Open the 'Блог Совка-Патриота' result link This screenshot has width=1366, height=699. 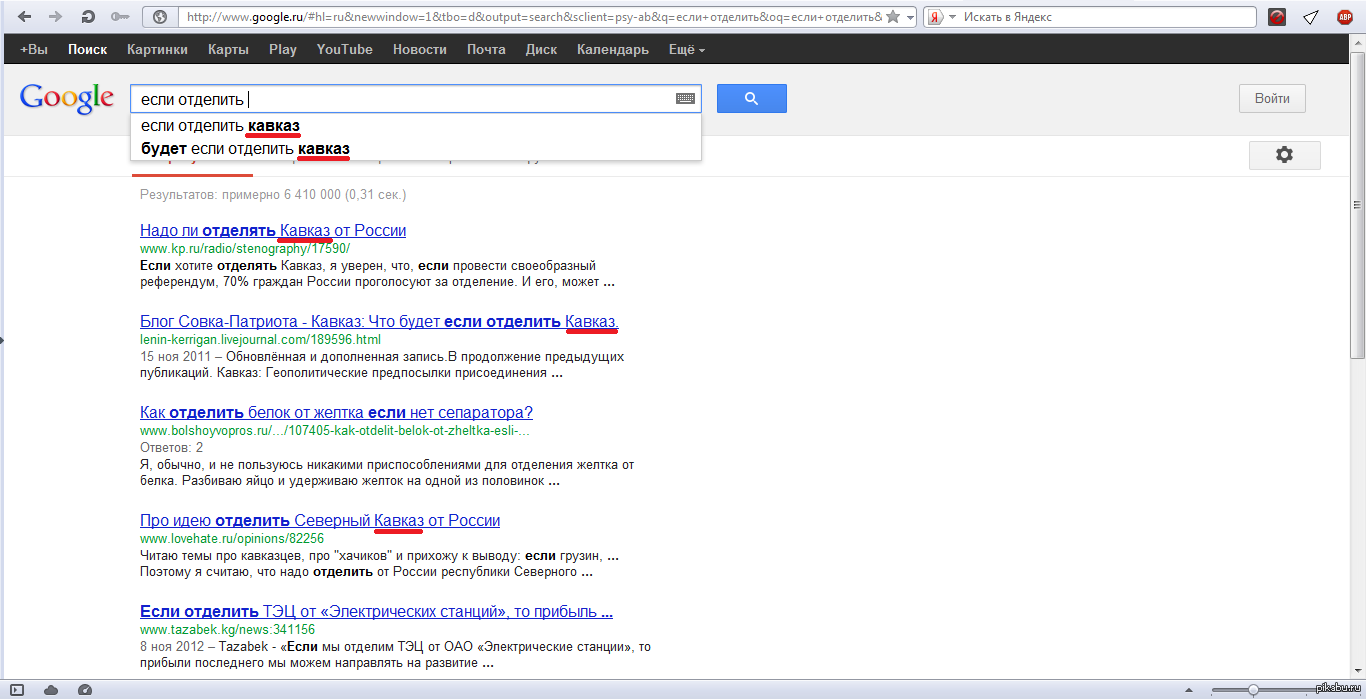(379, 321)
